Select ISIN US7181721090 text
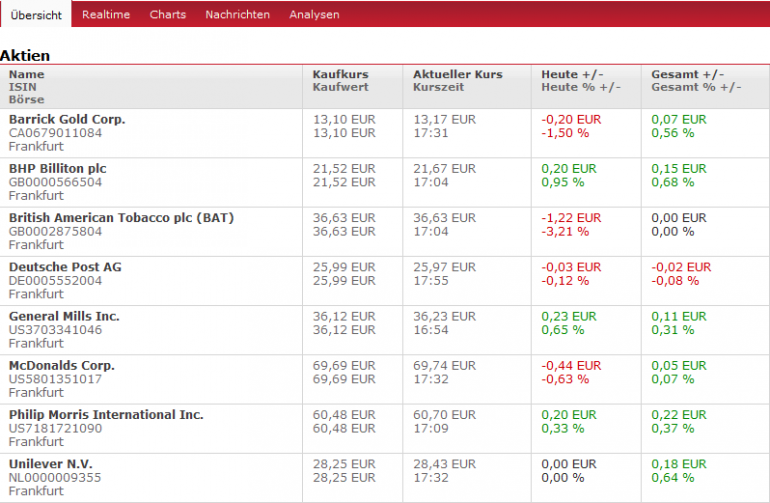 (x=55, y=428)
